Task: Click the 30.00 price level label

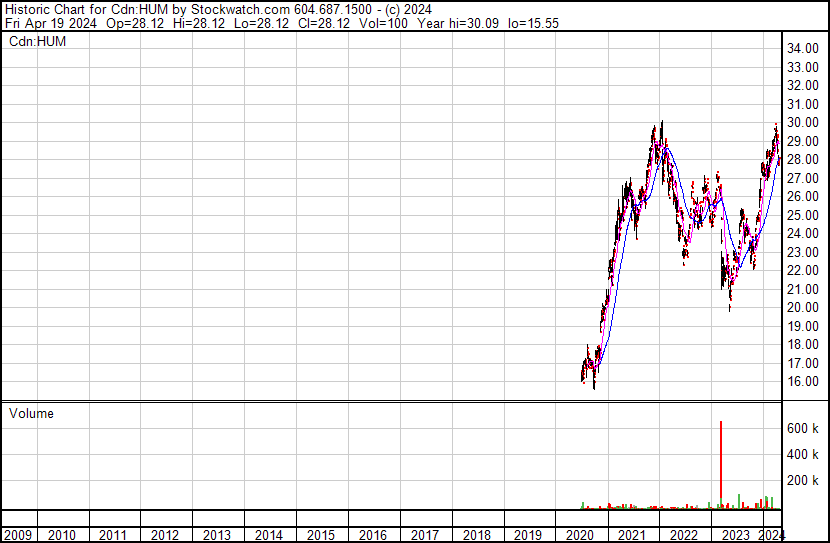Action: [x=803, y=123]
